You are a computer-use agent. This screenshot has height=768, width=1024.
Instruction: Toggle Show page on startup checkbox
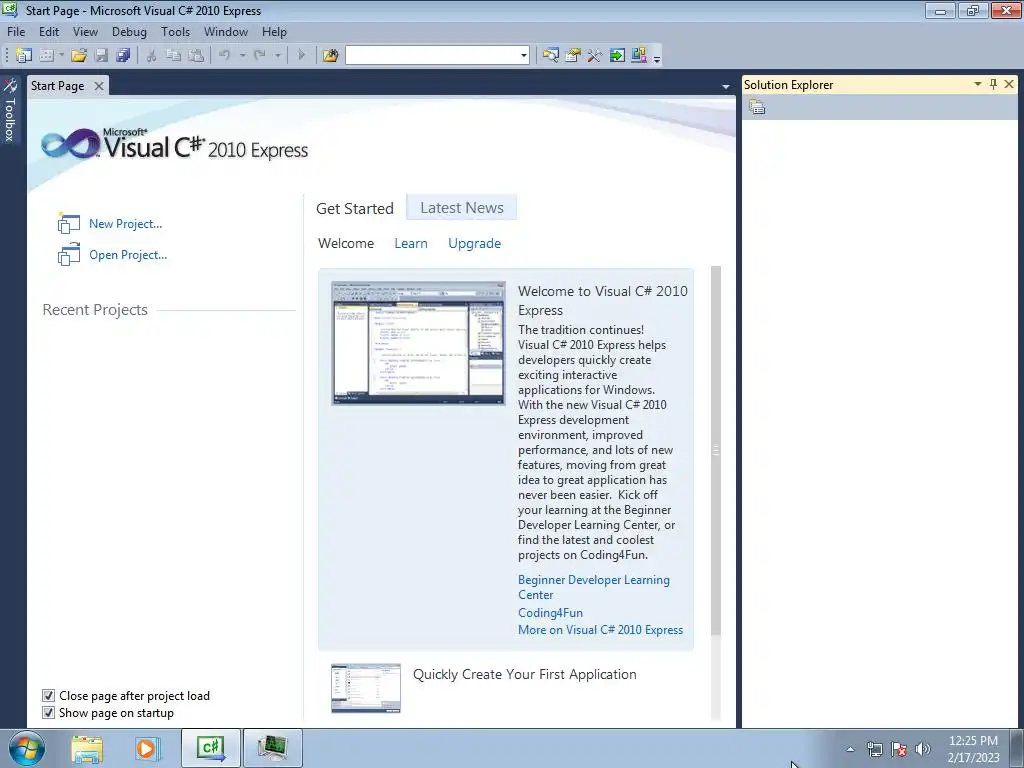pos(48,712)
